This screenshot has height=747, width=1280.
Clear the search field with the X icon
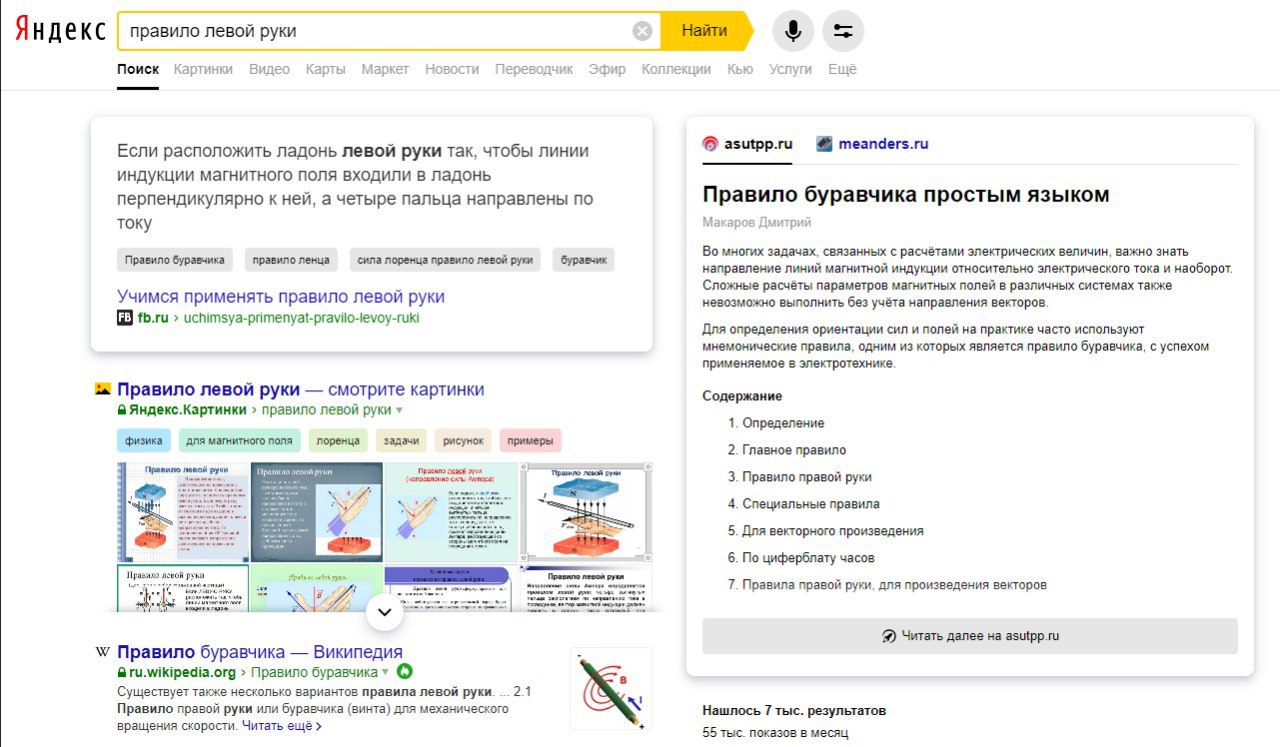643,31
